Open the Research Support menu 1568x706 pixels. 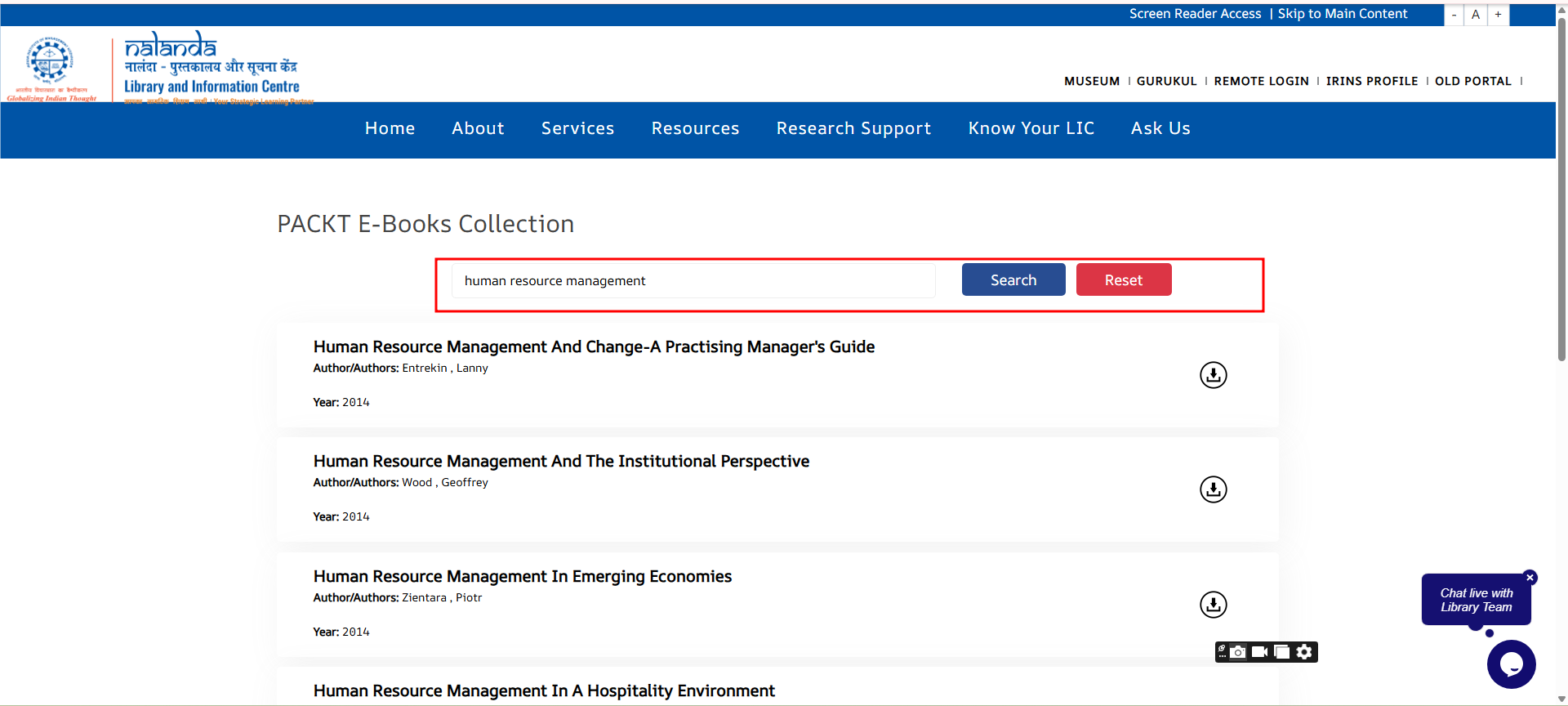[853, 128]
